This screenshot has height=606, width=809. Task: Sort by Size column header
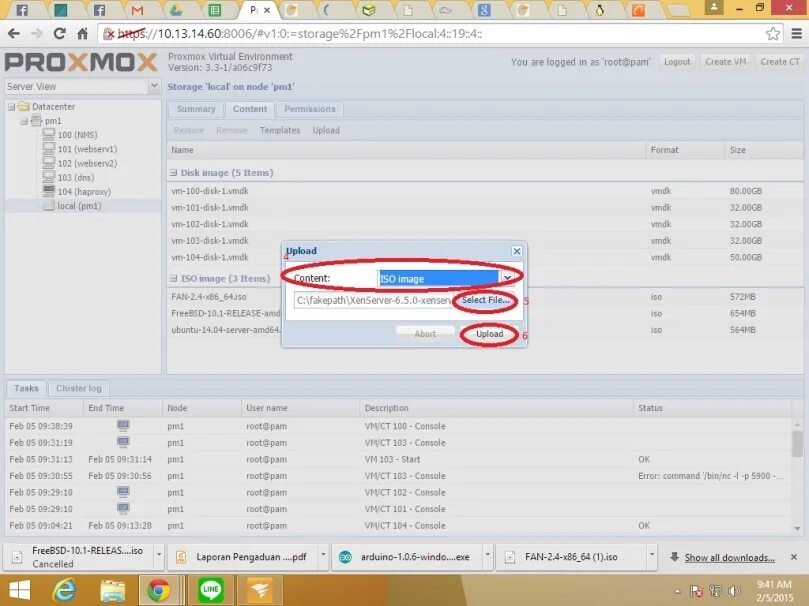pos(764,150)
